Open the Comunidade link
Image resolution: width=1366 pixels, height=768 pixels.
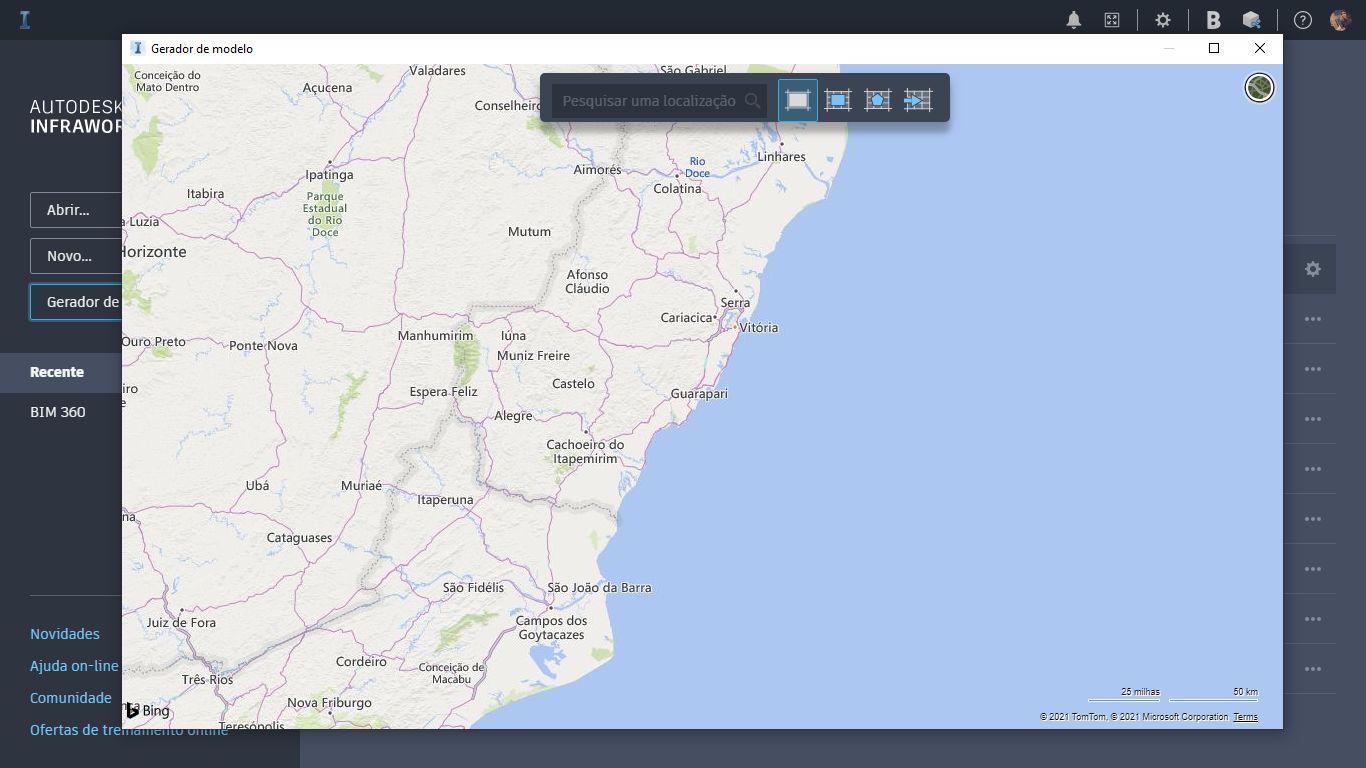click(x=71, y=698)
